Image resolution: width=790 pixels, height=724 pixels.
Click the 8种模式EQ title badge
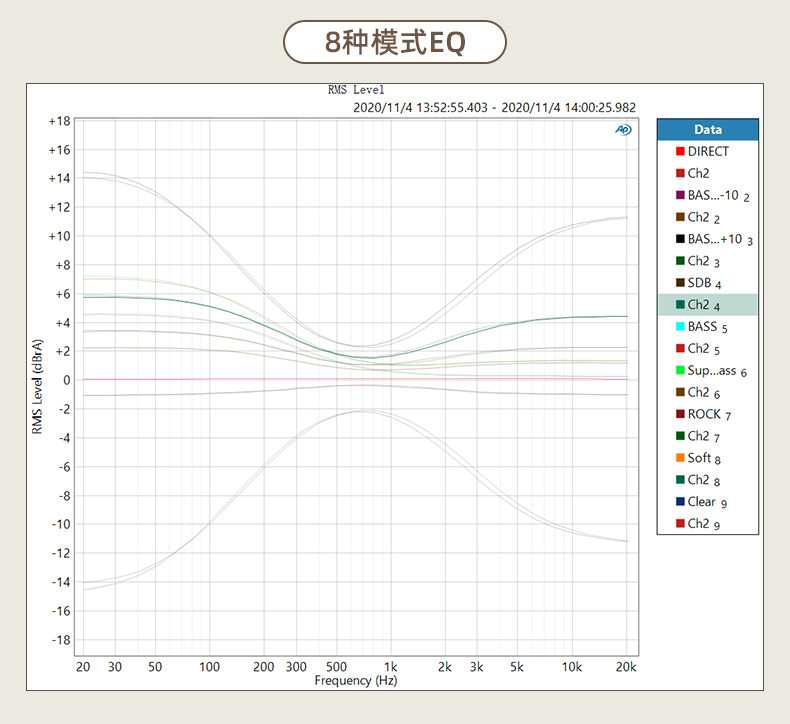click(395, 42)
